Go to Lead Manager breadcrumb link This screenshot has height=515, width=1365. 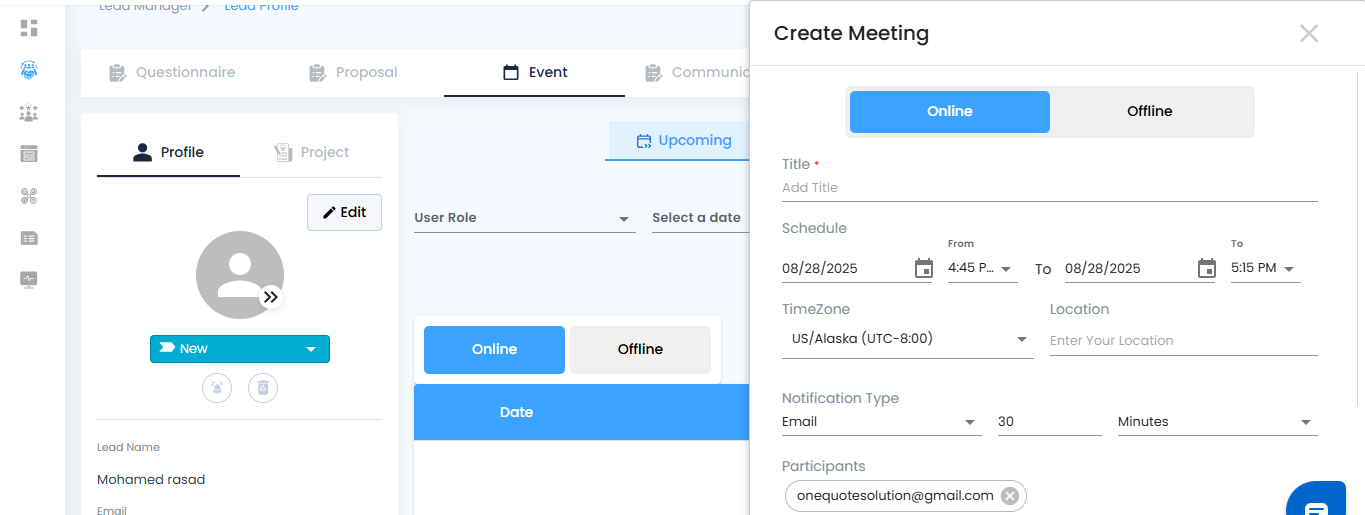145,7
